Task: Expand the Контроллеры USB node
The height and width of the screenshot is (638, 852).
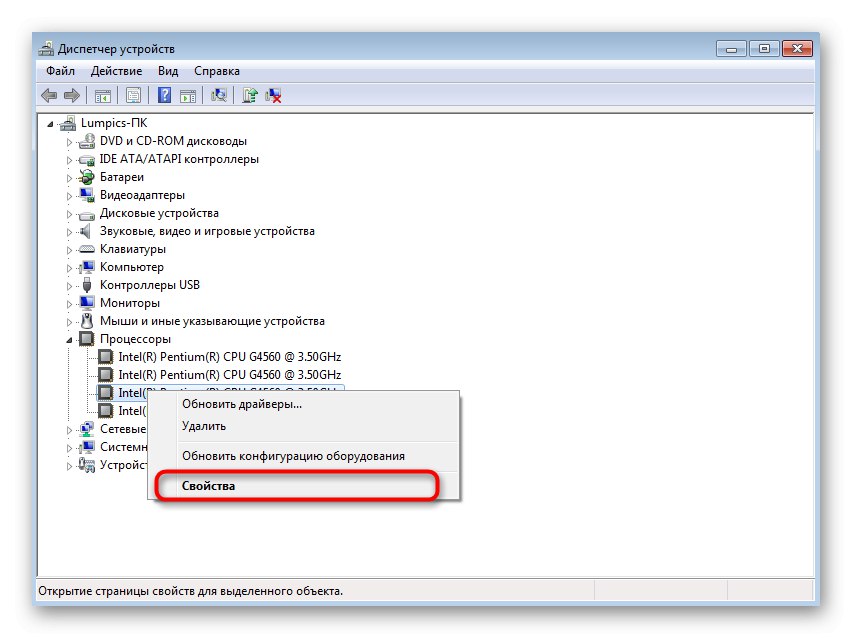Action: [x=71, y=285]
